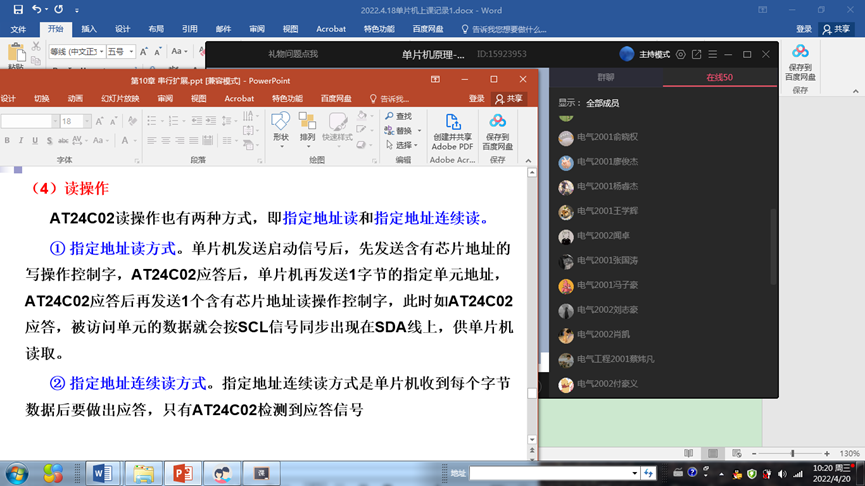Toggle Underline formatting in PowerPoint ribbon
This screenshot has height=486, width=865.
click(x=35, y=140)
